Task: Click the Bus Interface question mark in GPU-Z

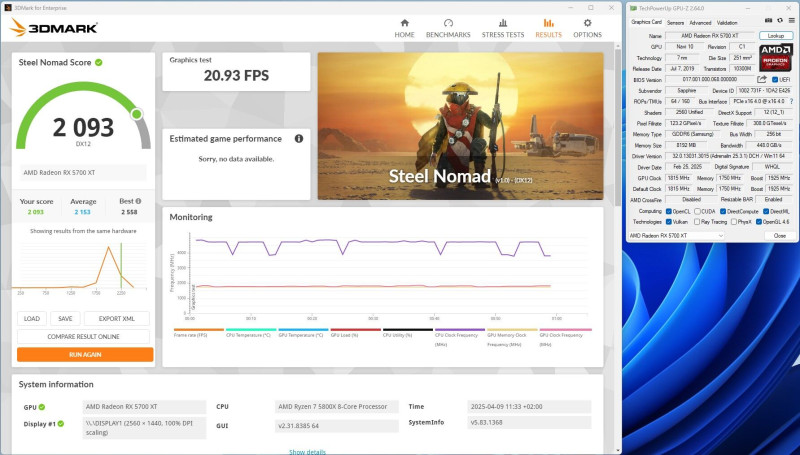Action: [x=792, y=102]
